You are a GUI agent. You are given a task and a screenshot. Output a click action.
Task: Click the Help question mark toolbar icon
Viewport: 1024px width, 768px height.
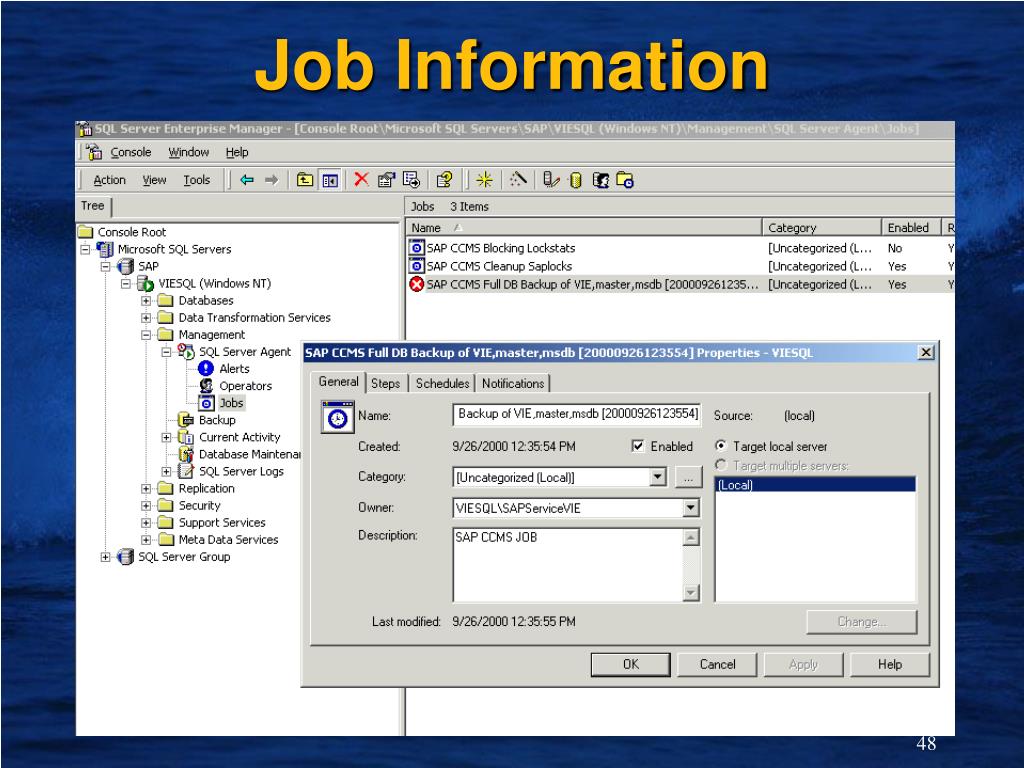(444, 180)
